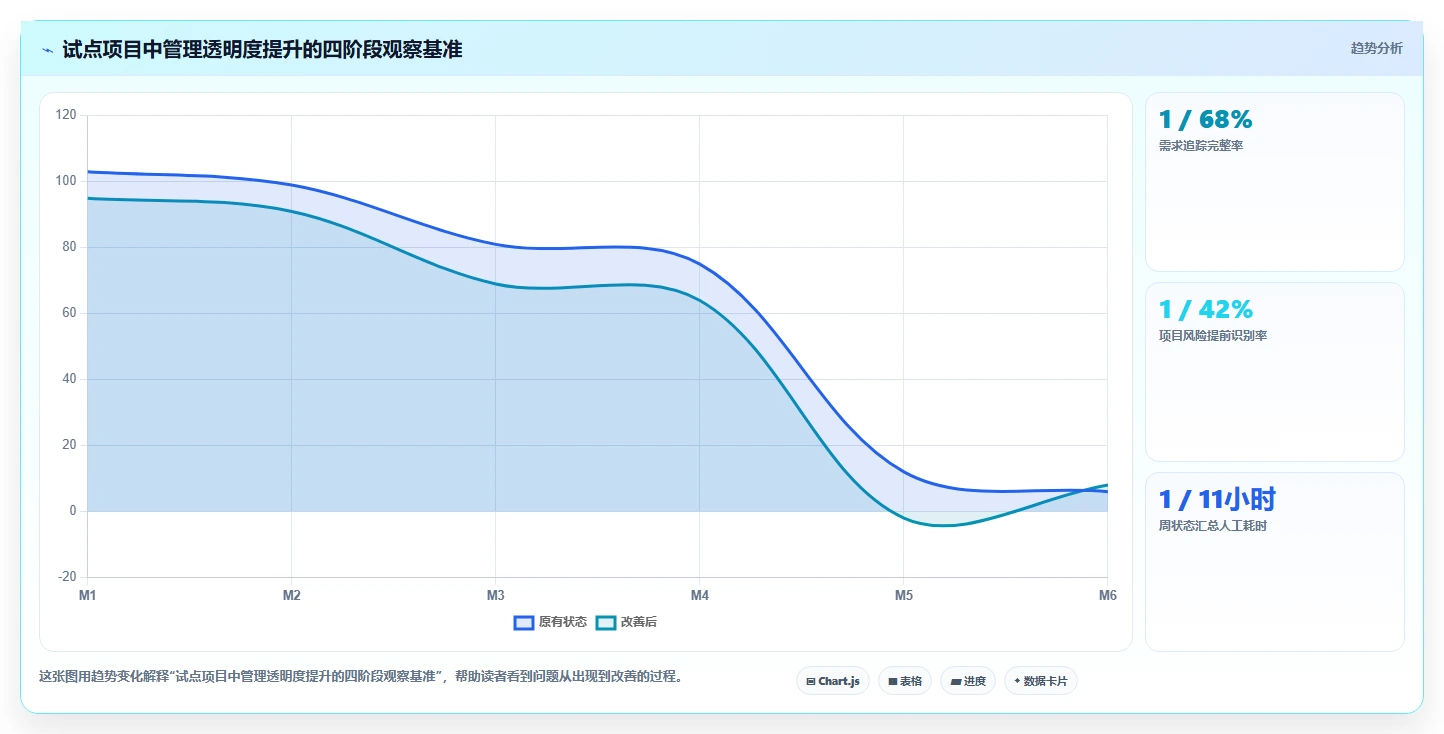
Task: Click the M3 axis label
Action: [x=496, y=596]
